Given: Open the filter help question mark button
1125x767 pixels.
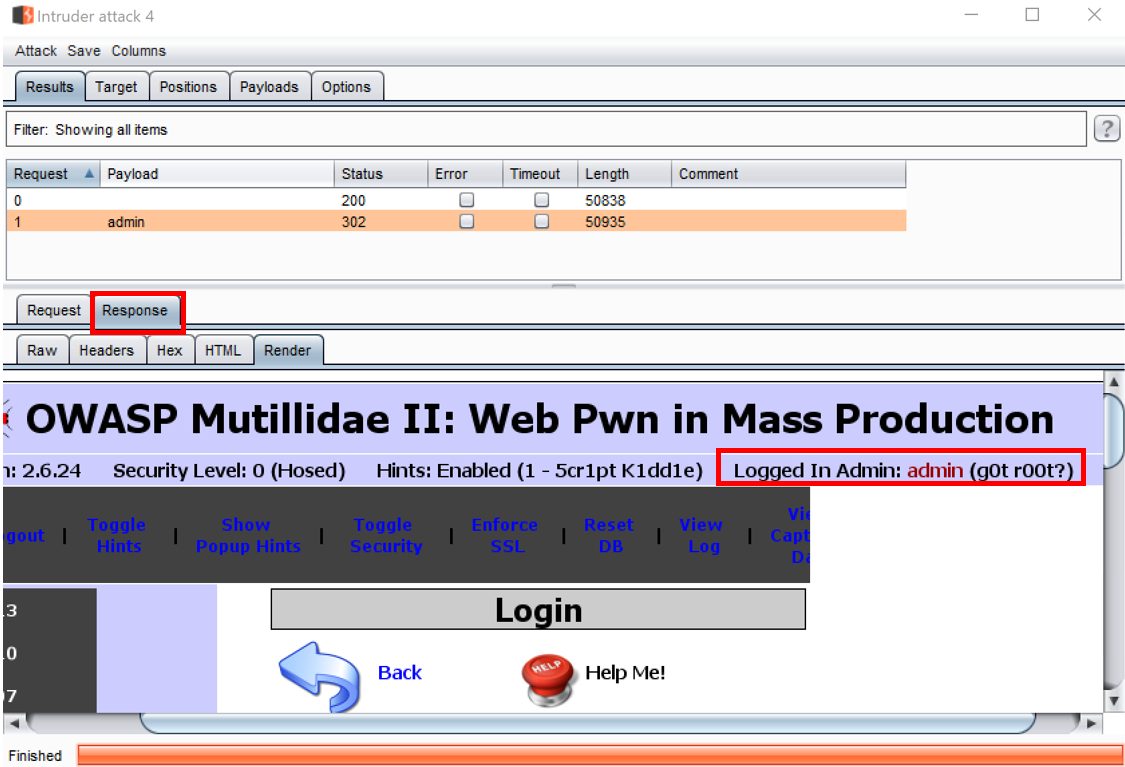Looking at the screenshot, I should [x=1106, y=129].
